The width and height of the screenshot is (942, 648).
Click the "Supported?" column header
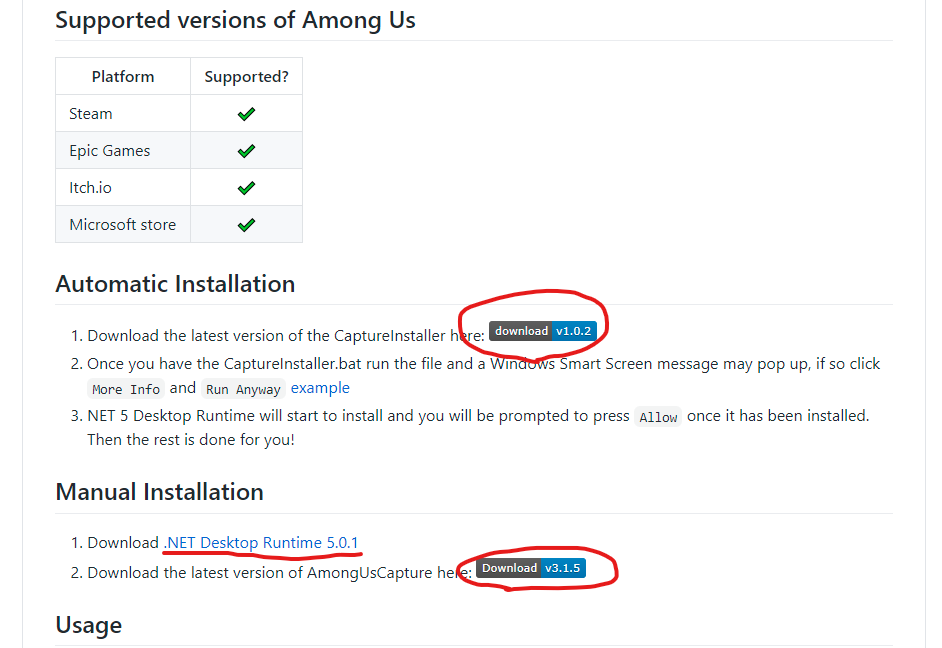tap(246, 77)
